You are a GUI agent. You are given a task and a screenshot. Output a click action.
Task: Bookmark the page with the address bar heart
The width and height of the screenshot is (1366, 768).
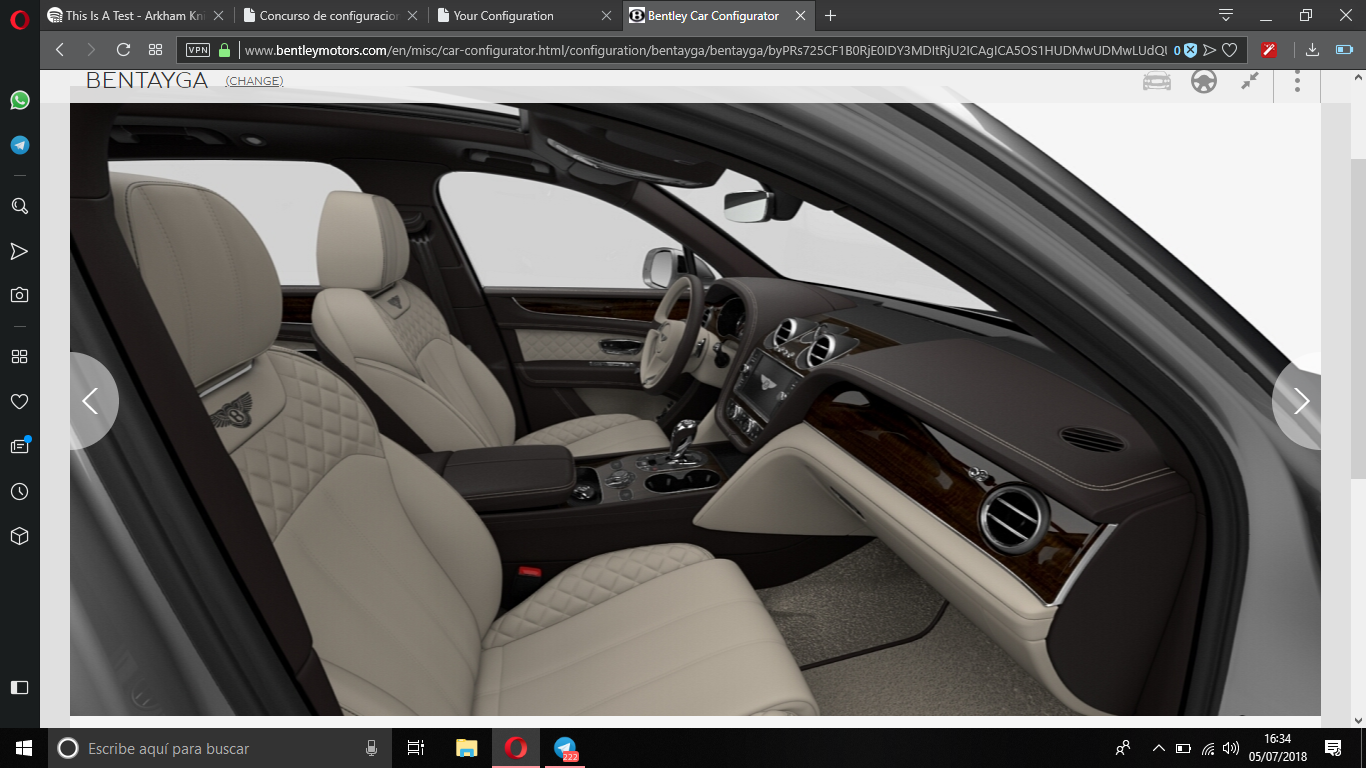pos(1230,50)
